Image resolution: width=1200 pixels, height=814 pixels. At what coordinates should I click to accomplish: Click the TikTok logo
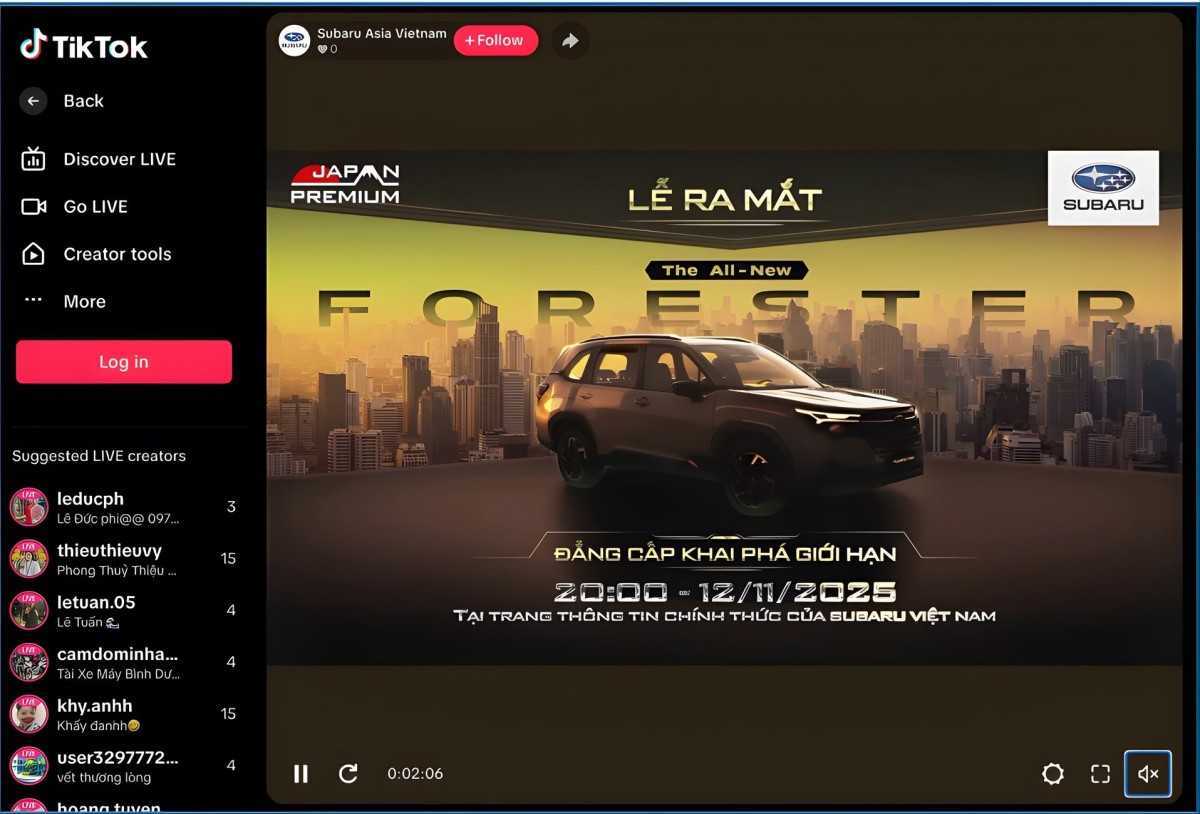83,45
